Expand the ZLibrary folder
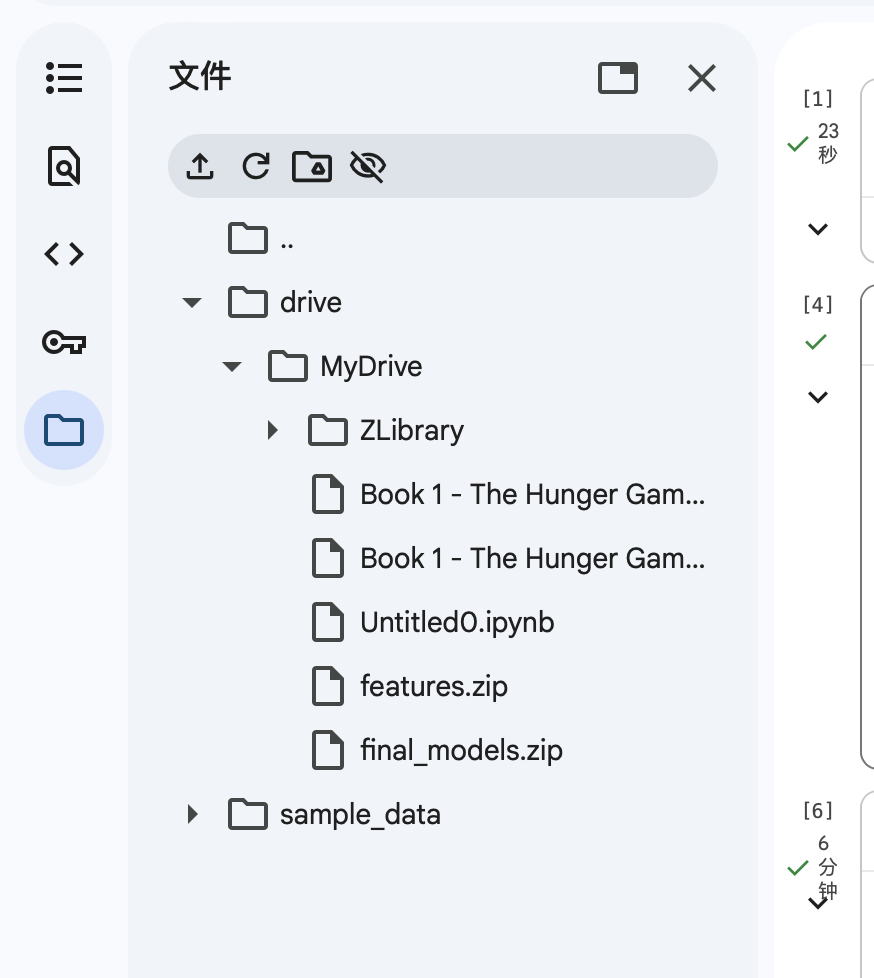Viewport: 874px width, 978px height. pyautogui.click(x=272, y=431)
